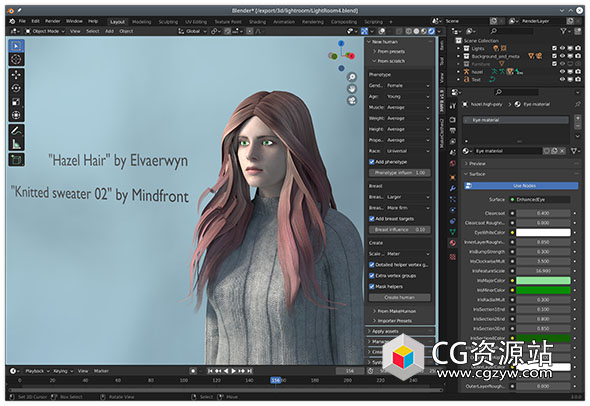The width and height of the screenshot is (590, 406).
Task: Open the Material properties tab icon
Action: (x=453, y=243)
